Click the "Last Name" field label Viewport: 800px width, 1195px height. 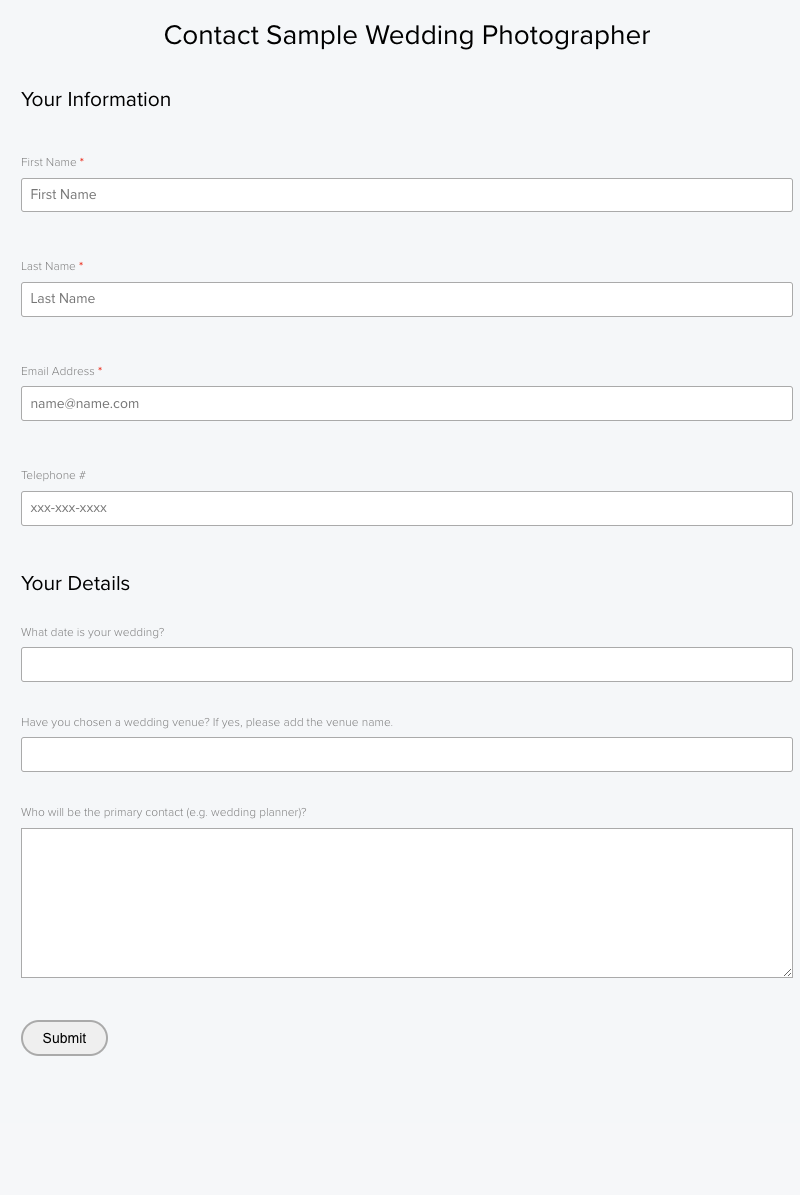(x=48, y=266)
